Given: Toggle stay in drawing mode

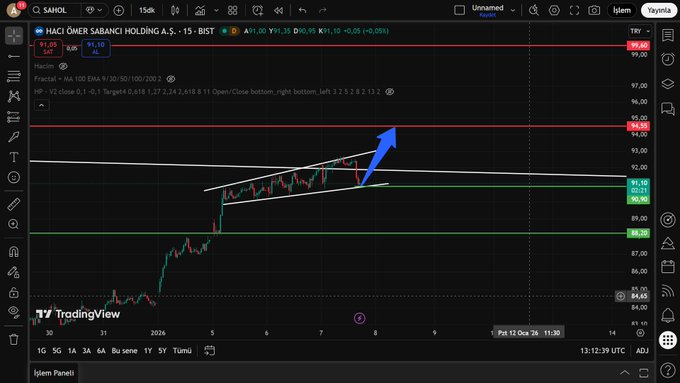Looking at the screenshot, I should tap(14, 272).
